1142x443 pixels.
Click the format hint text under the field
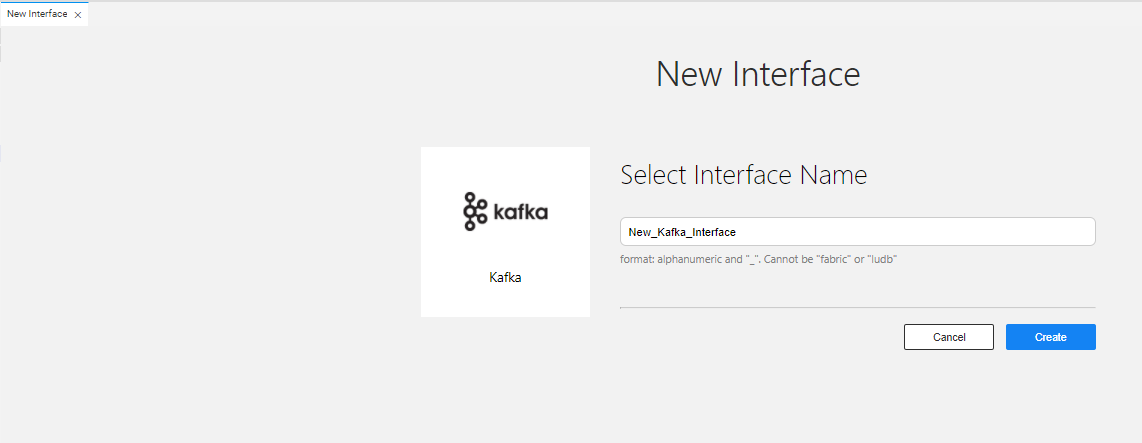click(x=757, y=259)
